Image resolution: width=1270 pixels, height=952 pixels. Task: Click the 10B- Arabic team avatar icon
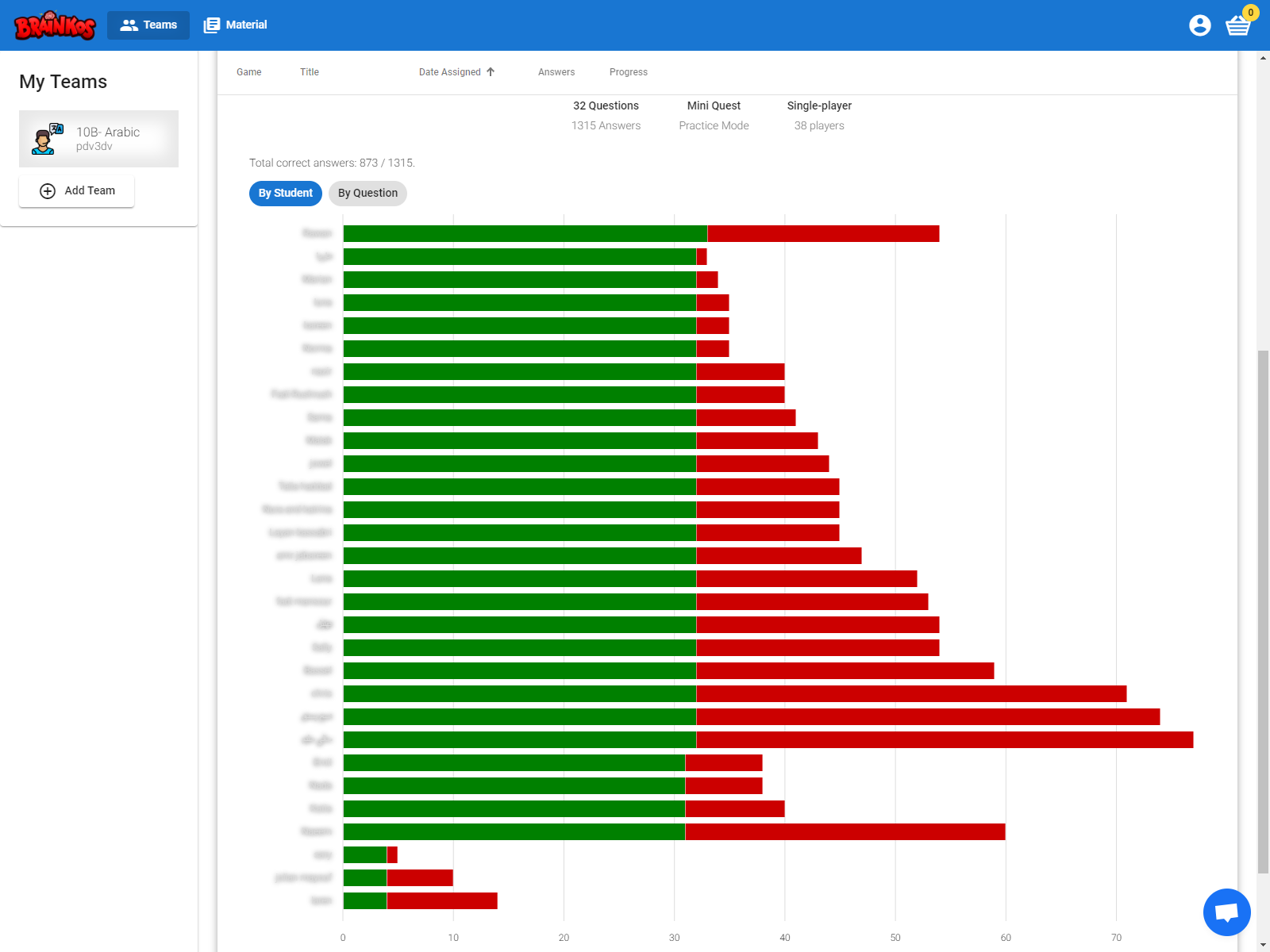click(48, 139)
